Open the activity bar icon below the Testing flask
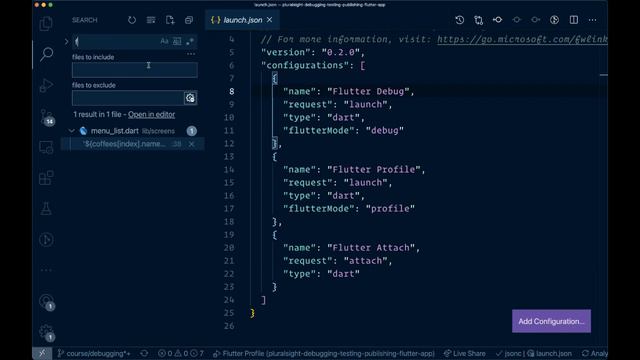This screenshot has width=640, height=360. pyautogui.click(x=46, y=239)
